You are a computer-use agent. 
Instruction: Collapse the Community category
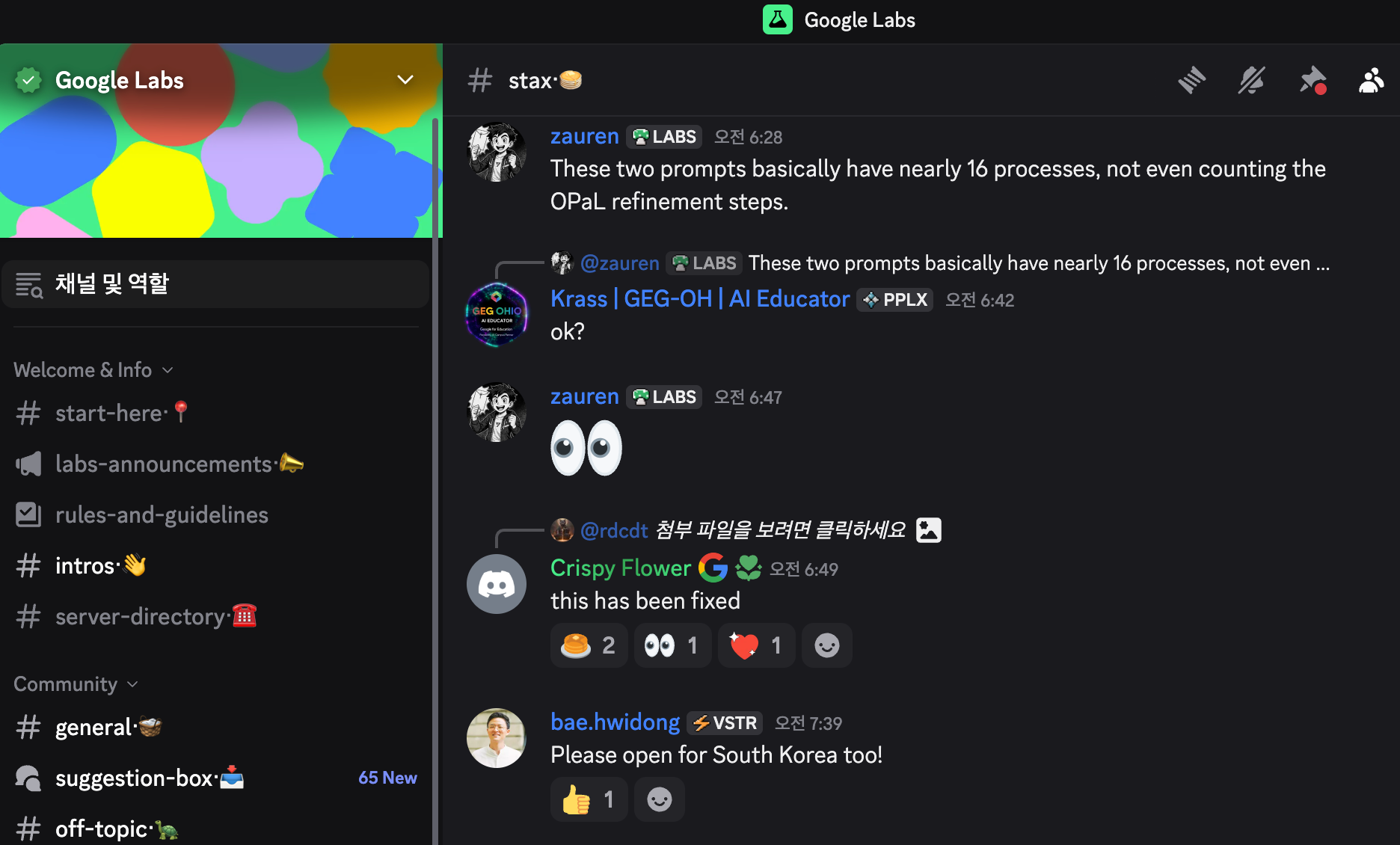[76, 684]
